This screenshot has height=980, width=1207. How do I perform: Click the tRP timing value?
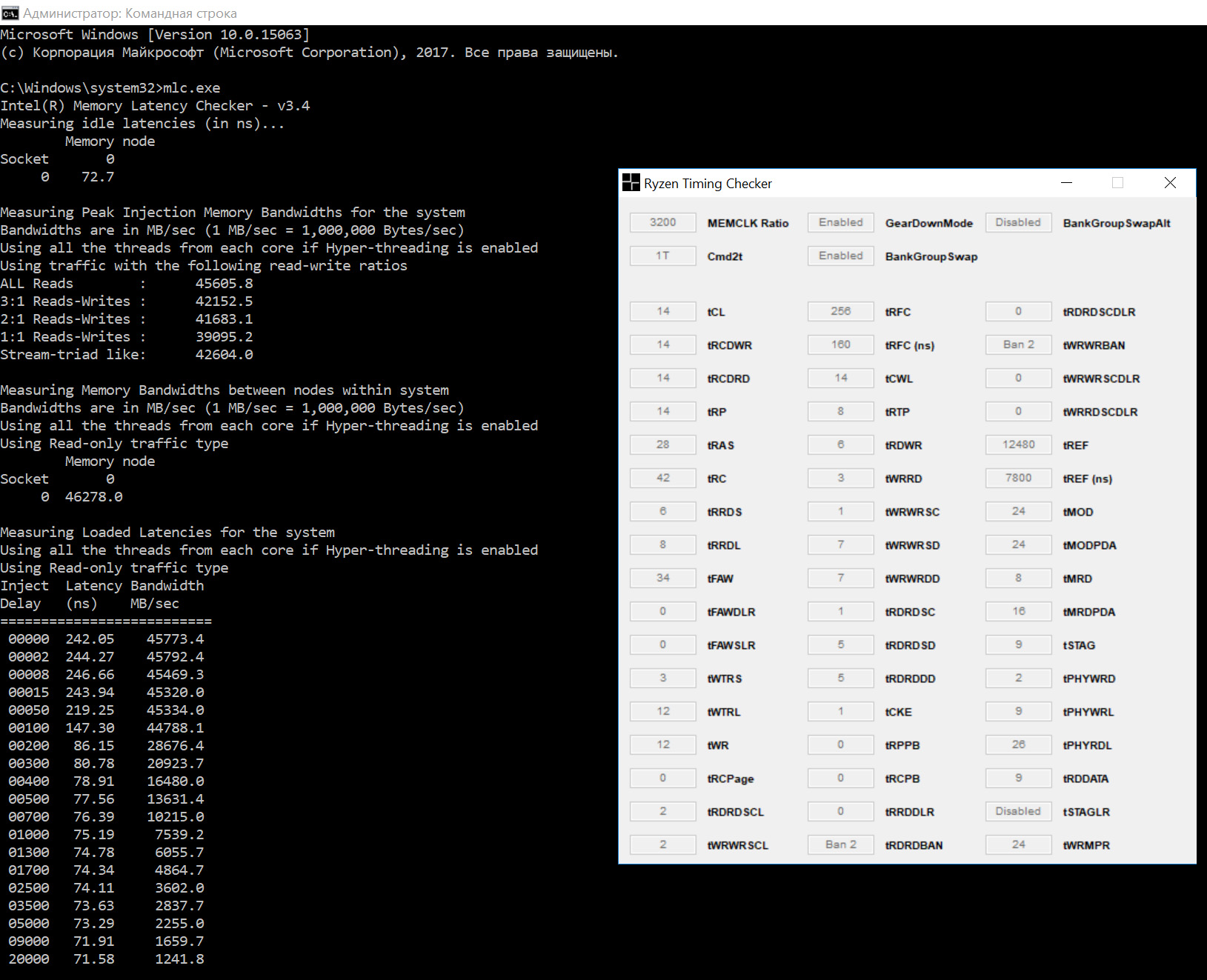tap(662, 411)
